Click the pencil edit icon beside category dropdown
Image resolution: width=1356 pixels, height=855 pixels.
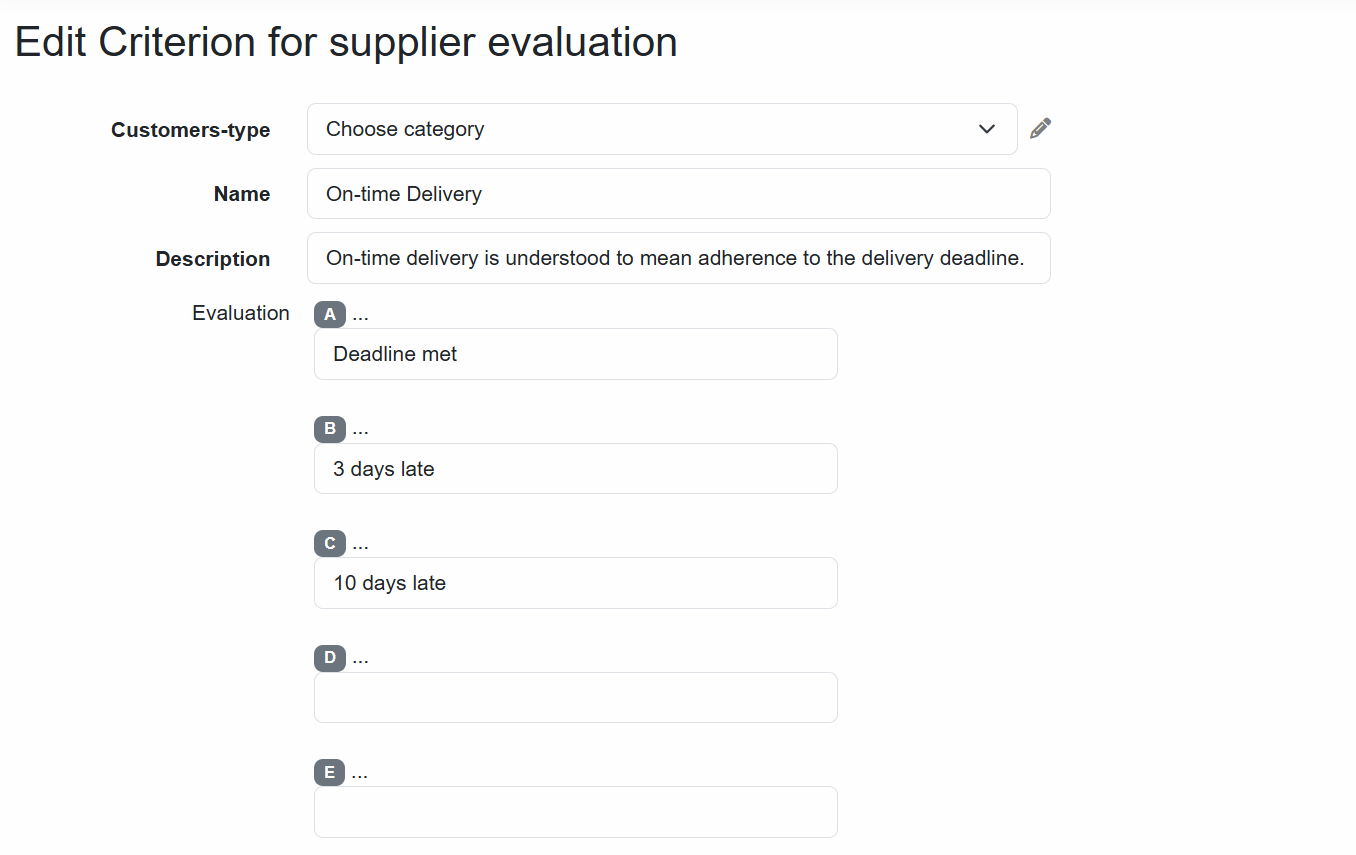click(x=1040, y=128)
